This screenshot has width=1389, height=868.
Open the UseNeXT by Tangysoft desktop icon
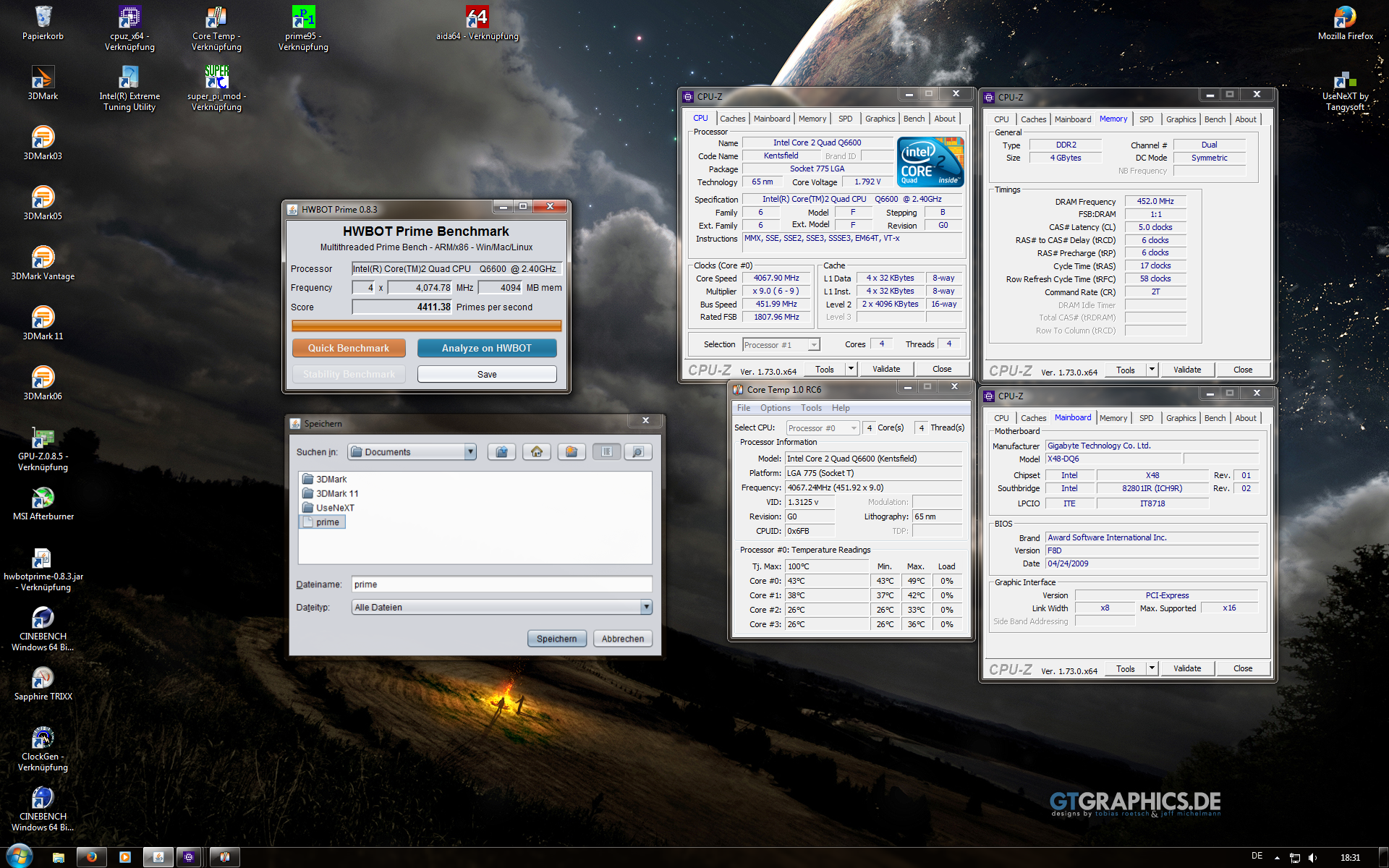pos(1345,90)
